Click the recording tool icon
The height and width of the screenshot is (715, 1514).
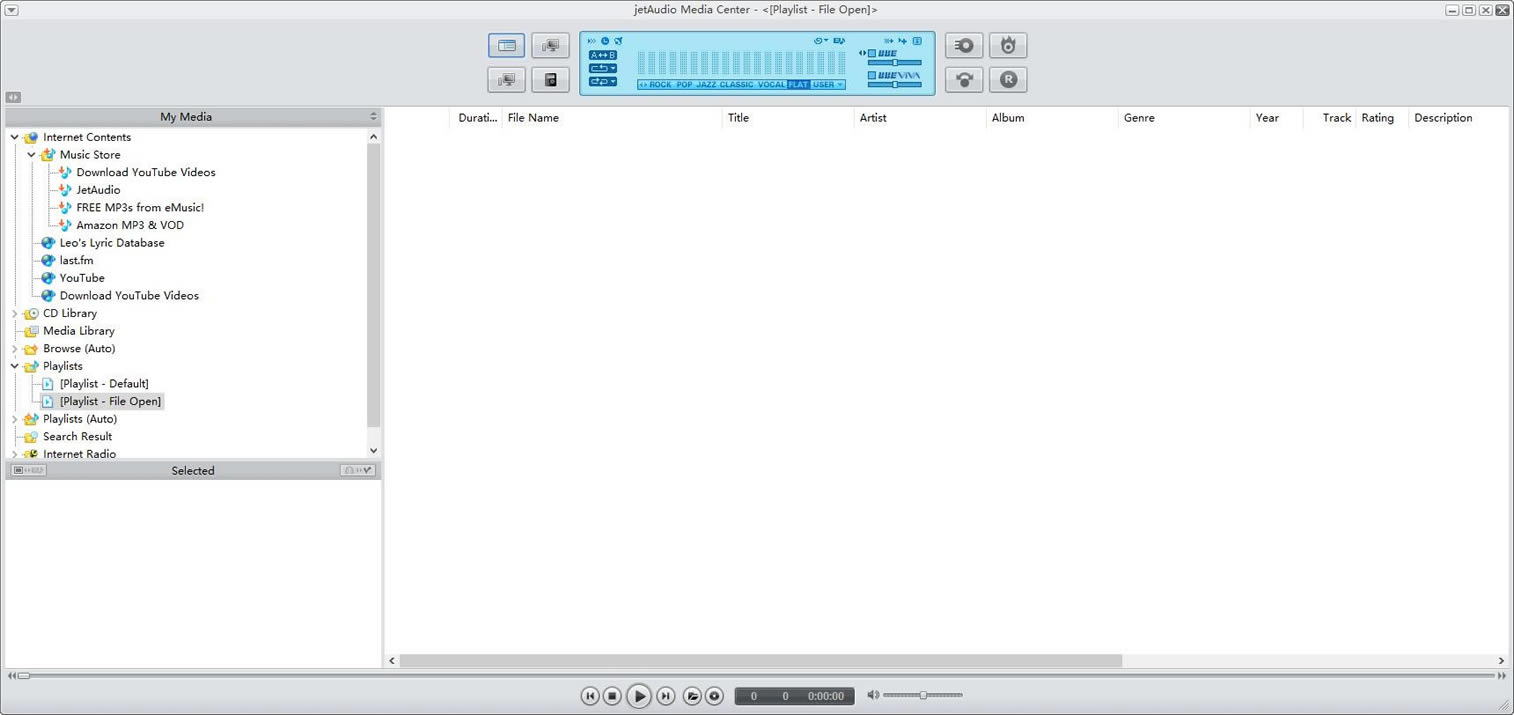coord(1008,79)
